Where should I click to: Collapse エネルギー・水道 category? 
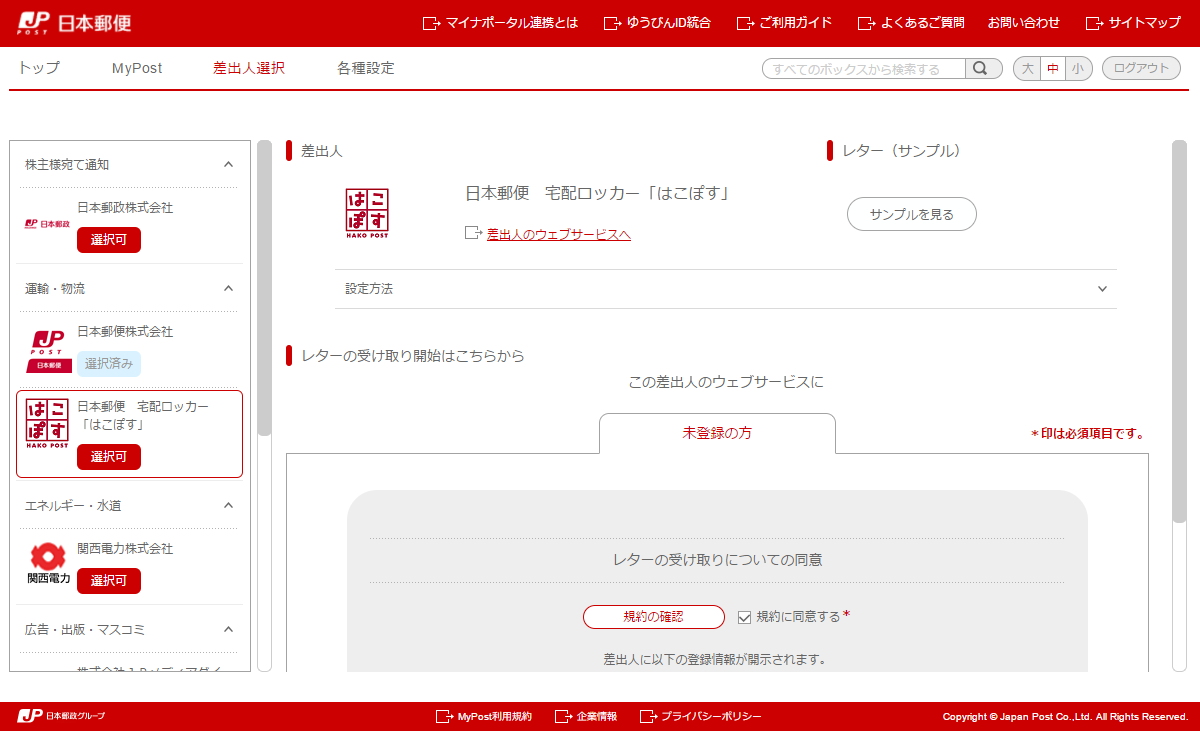pos(228,505)
